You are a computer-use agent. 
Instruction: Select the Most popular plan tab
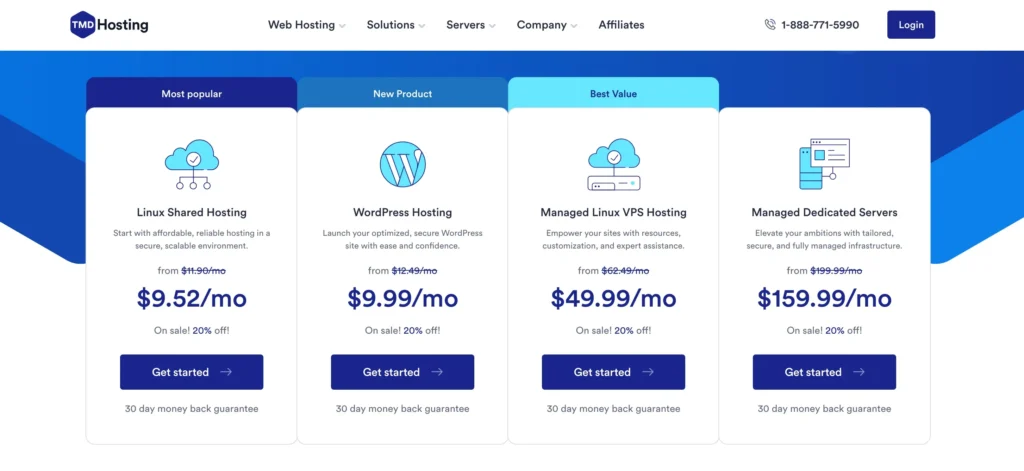[x=192, y=94]
